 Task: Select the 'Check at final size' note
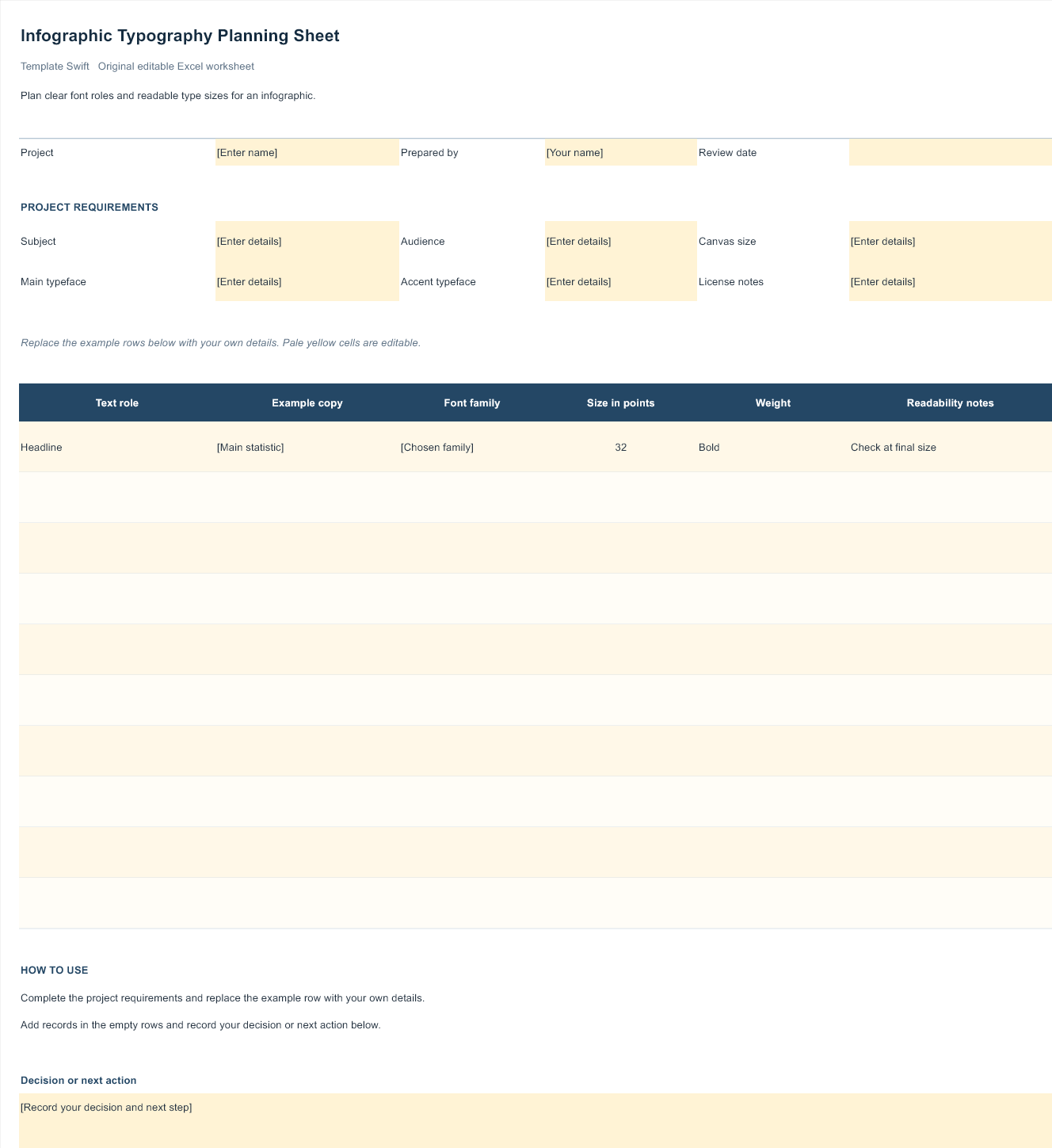[951, 447]
